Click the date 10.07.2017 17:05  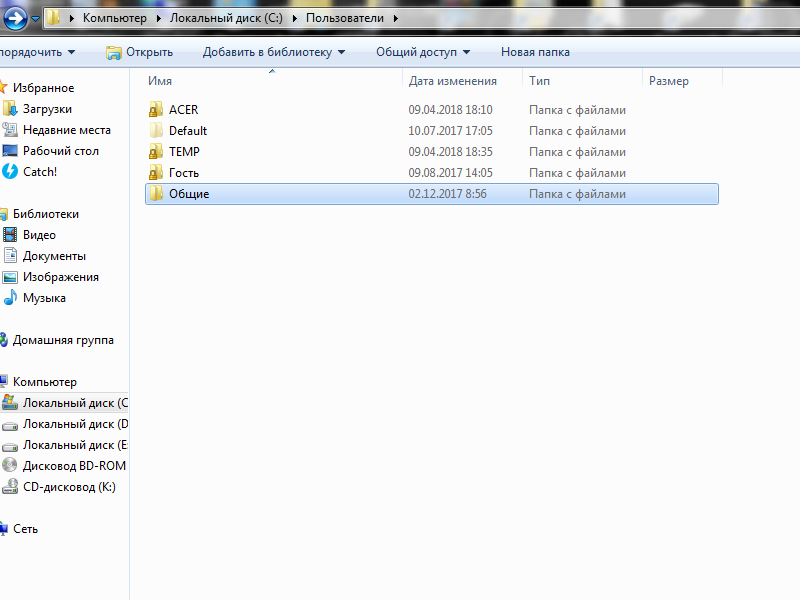tap(451, 131)
